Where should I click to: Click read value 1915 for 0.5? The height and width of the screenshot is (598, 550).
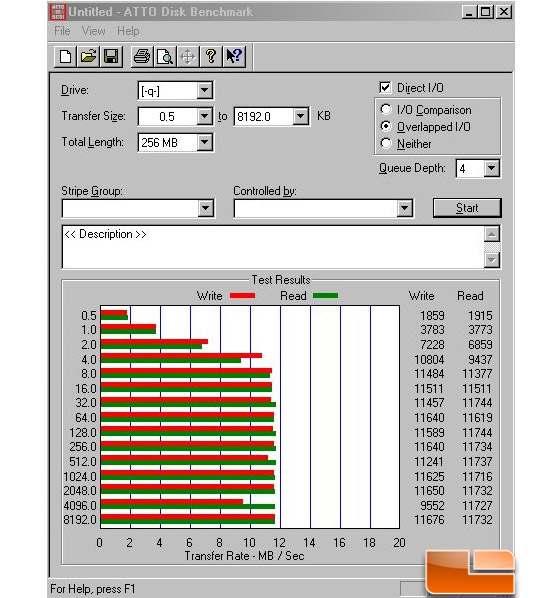pos(480,315)
